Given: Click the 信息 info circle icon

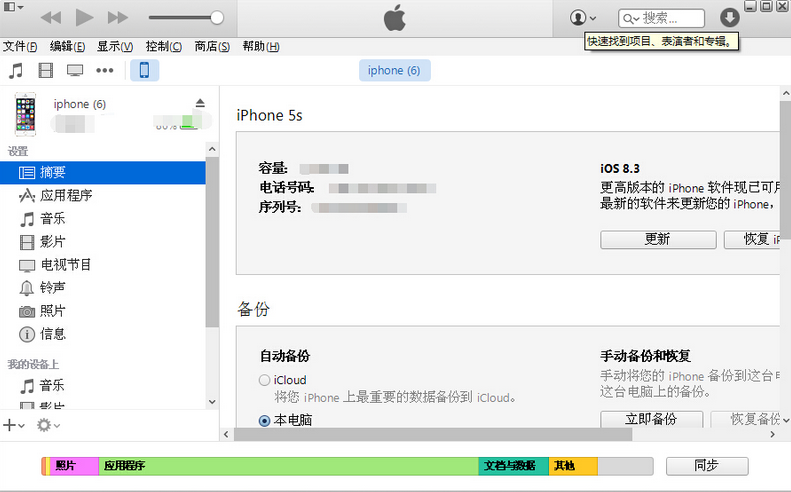Looking at the screenshot, I should click(x=27, y=334).
